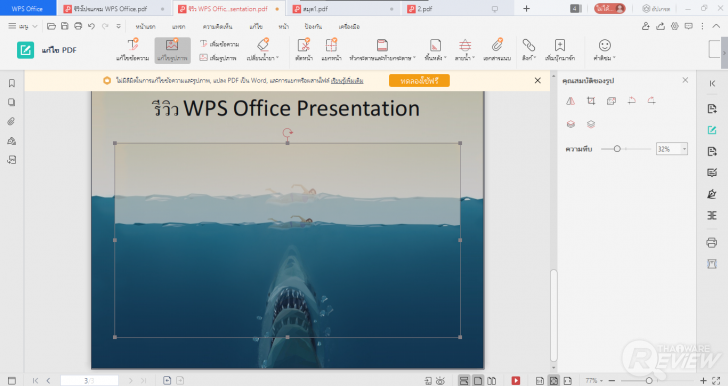Click the Undo arrow
This screenshot has width=728, height=386.
(91, 26)
